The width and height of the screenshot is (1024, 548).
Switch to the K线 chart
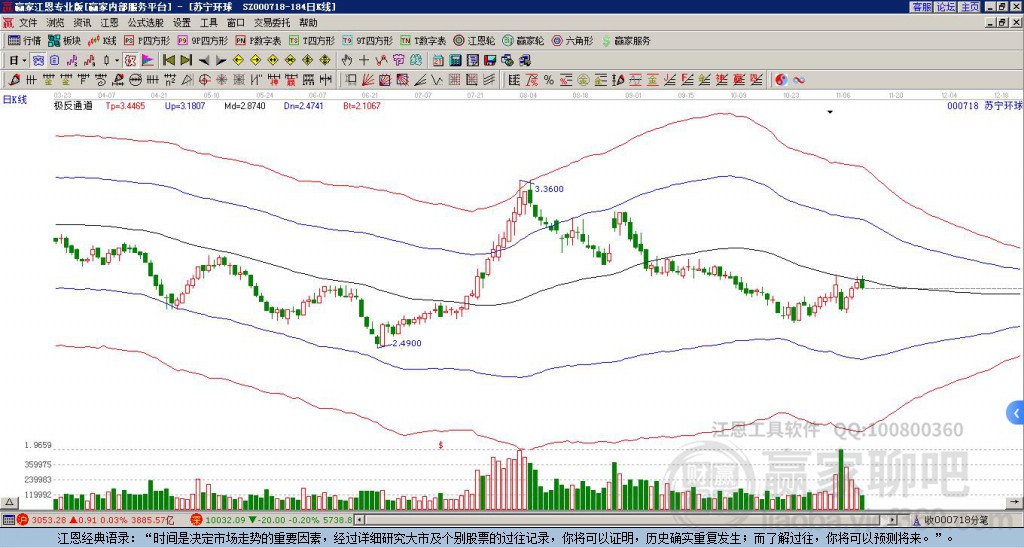point(101,40)
